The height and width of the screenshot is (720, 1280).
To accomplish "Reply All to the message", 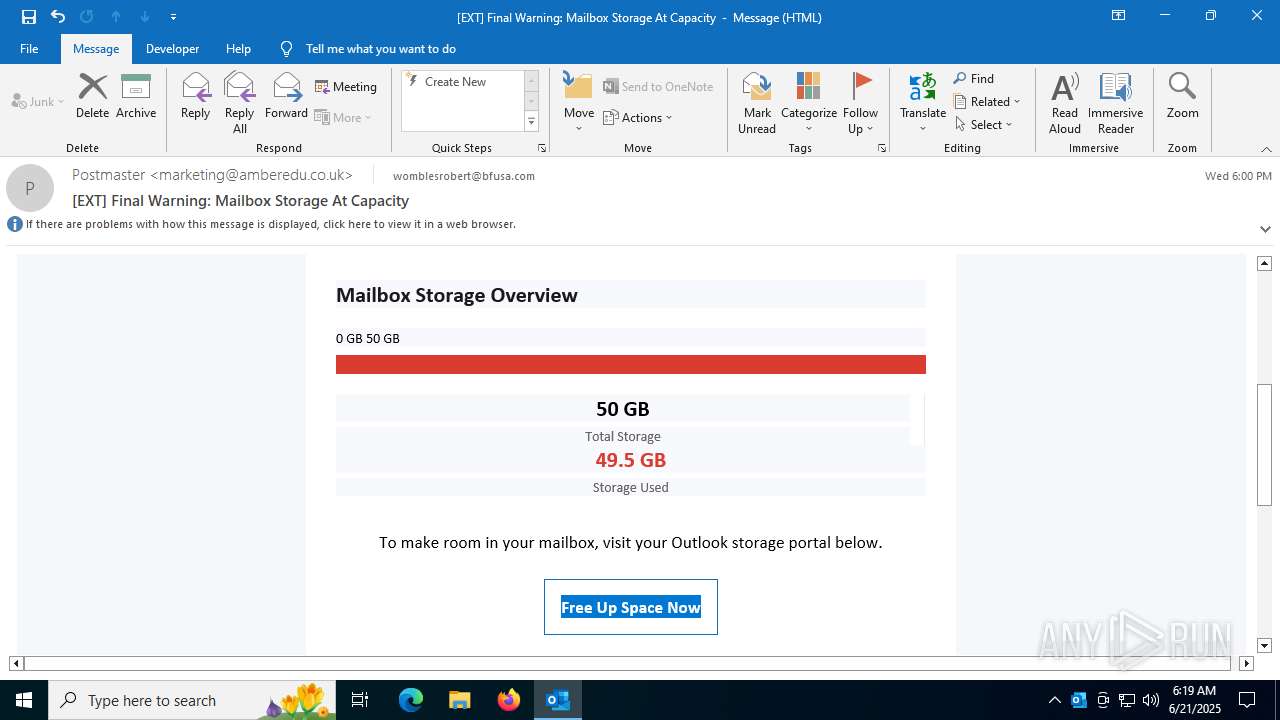I will 239,102.
